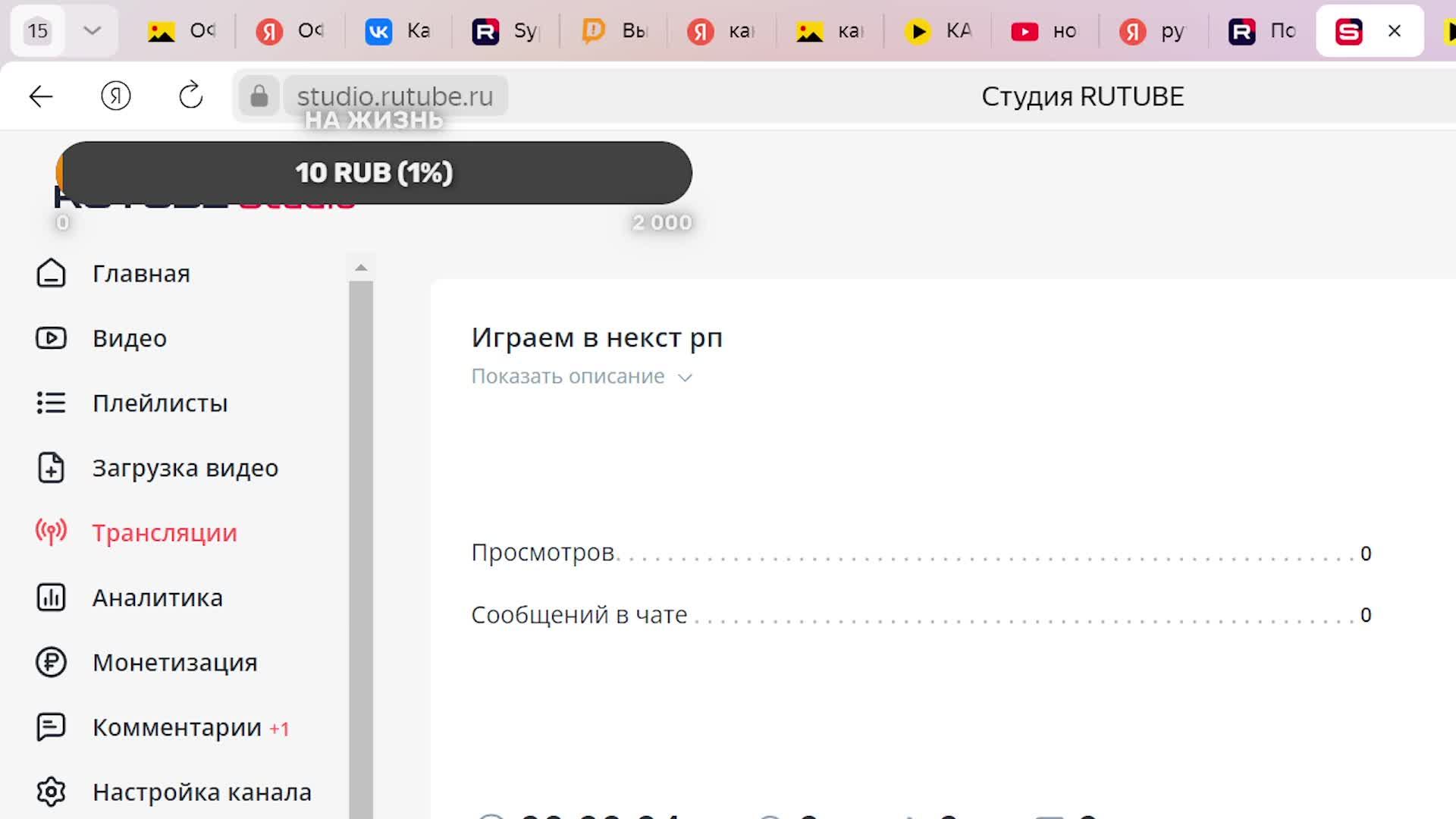The width and height of the screenshot is (1456, 819).
Task: Switch to the yellow play tab labeled КА
Action: [937, 31]
